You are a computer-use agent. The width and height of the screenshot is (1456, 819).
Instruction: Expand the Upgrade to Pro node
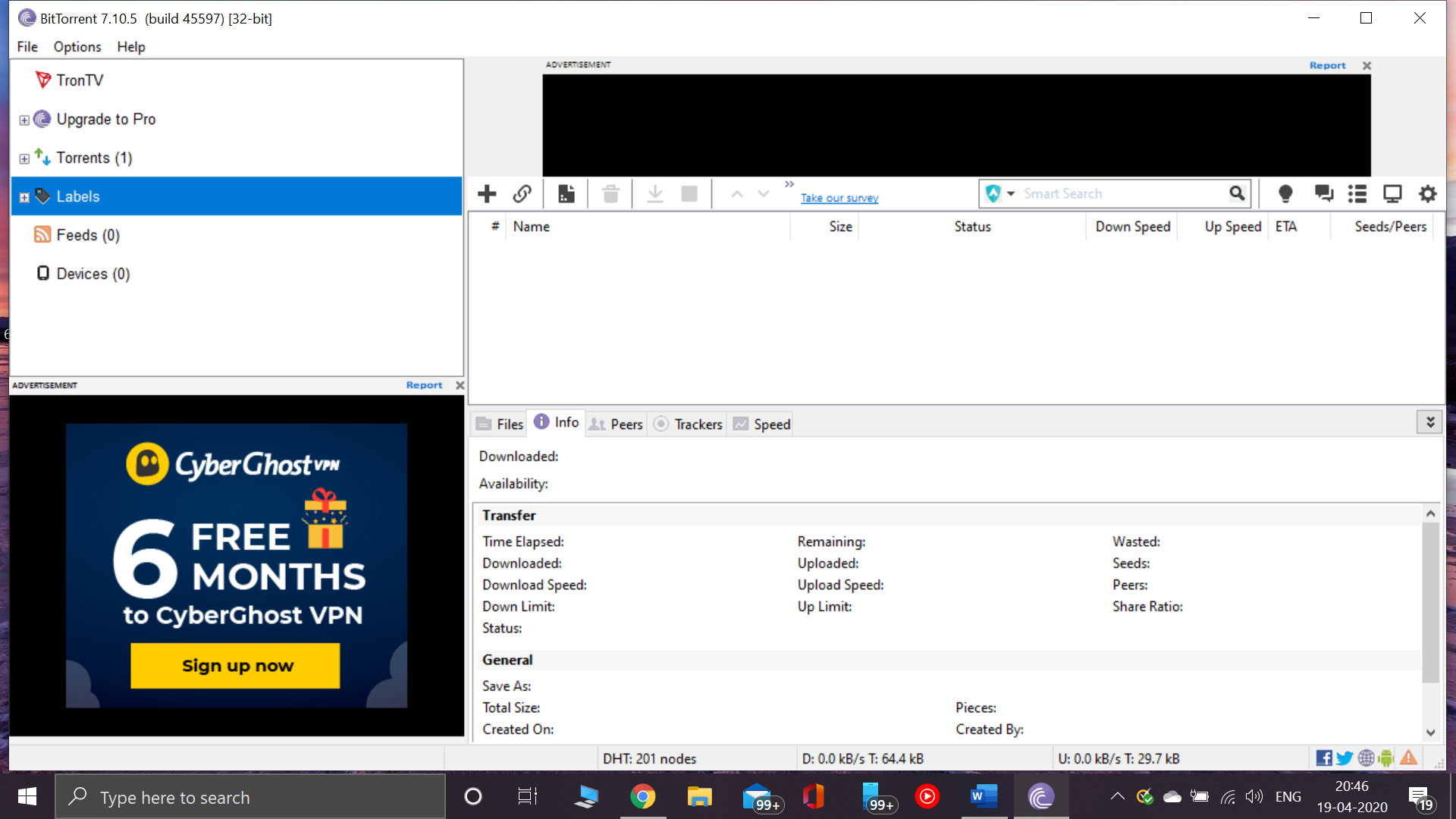tap(24, 120)
